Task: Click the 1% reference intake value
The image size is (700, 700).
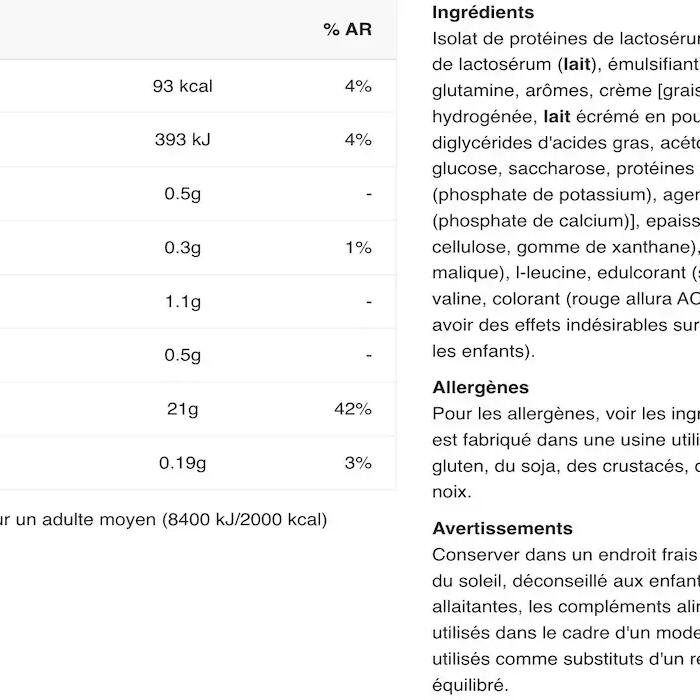Action: (358, 248)
